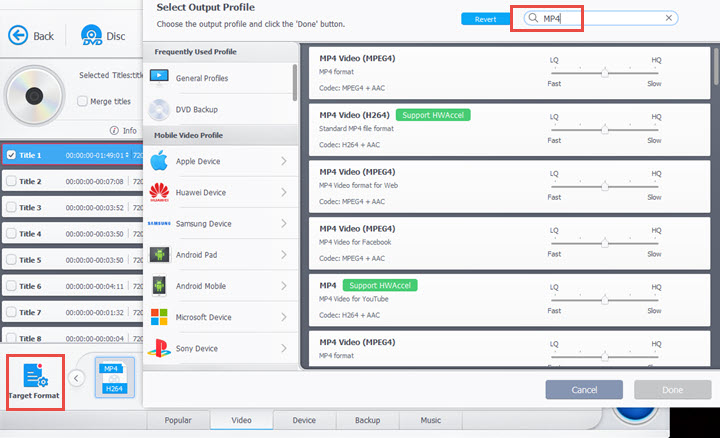
Task: Check the Title 3 checkbox
Action: point(11,207)
